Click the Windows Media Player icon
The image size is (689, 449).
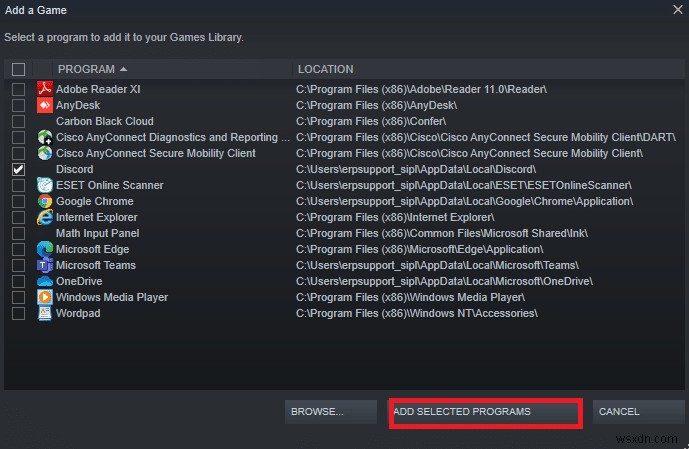click(x=45, y=297)
